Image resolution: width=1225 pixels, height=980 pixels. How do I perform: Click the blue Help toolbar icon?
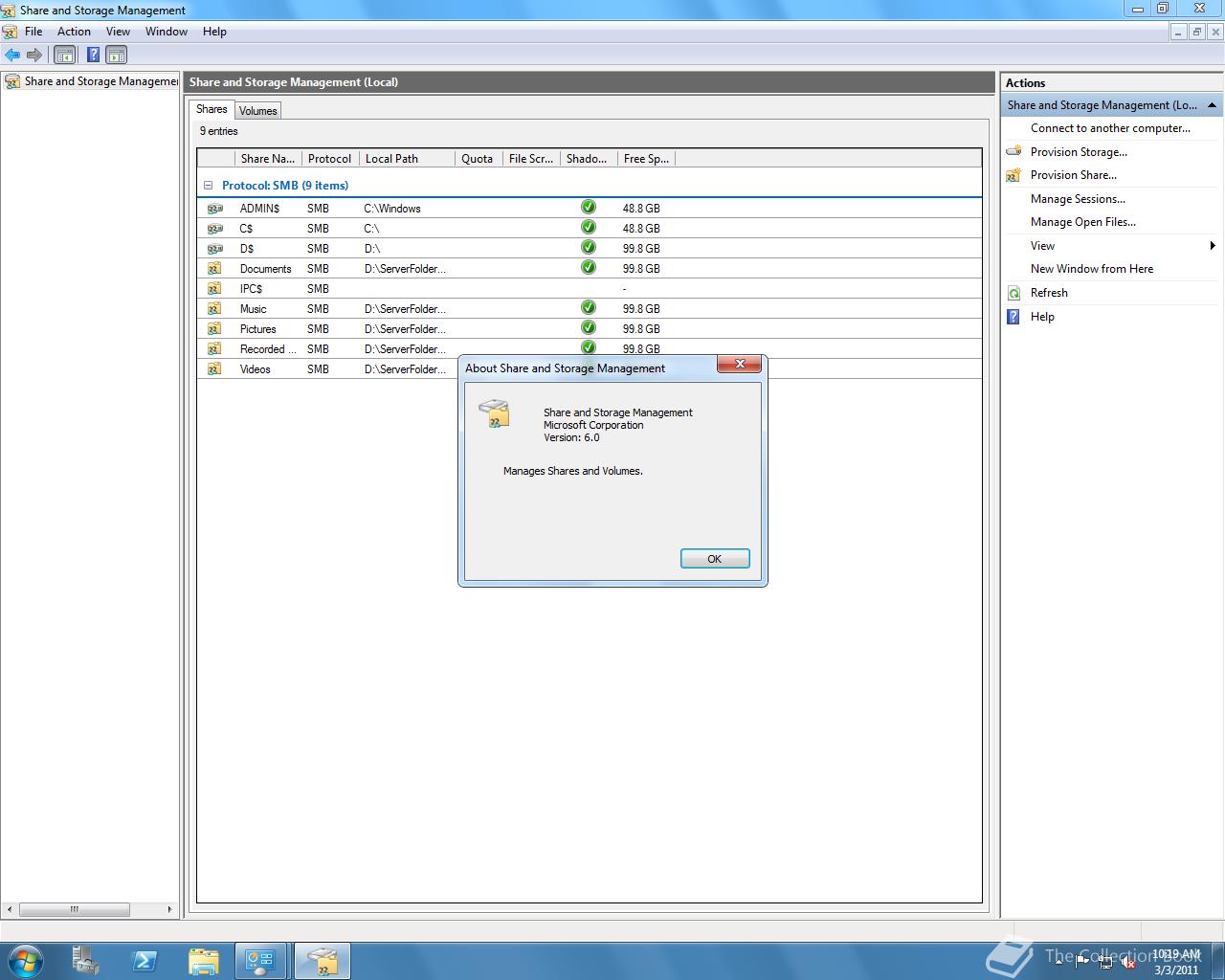(x=93, y=55)
